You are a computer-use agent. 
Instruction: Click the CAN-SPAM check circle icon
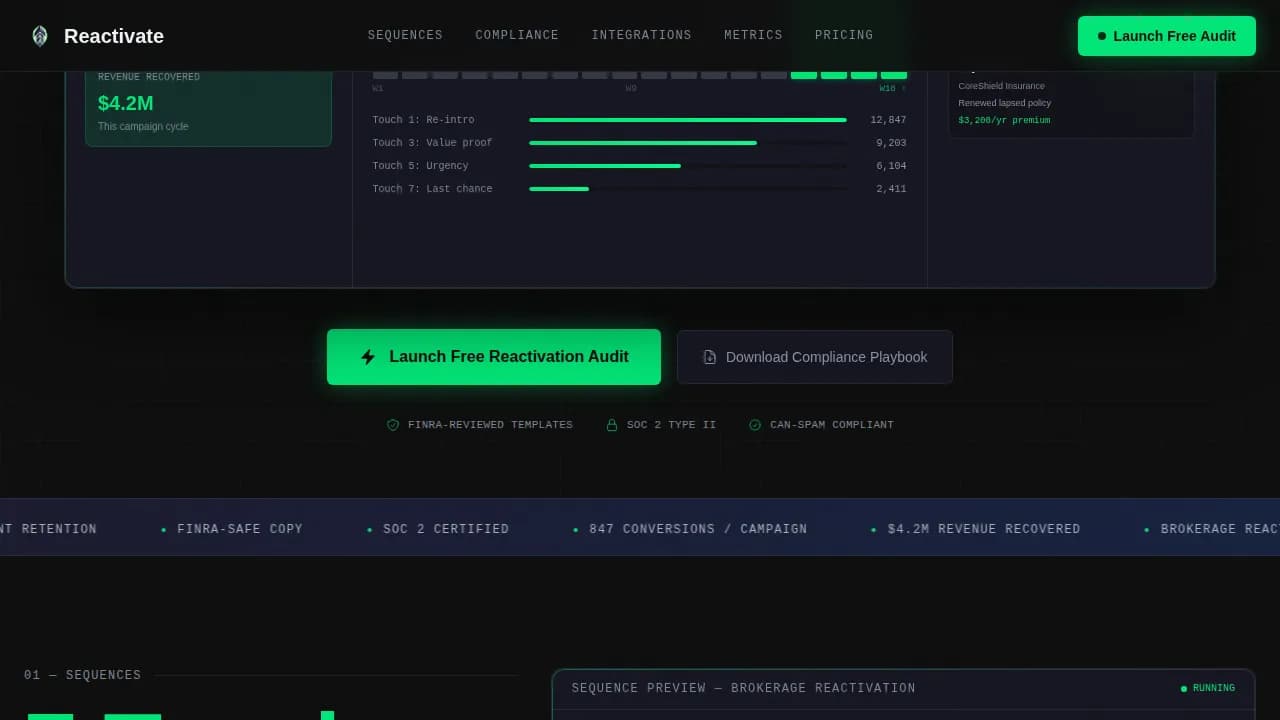755,425
